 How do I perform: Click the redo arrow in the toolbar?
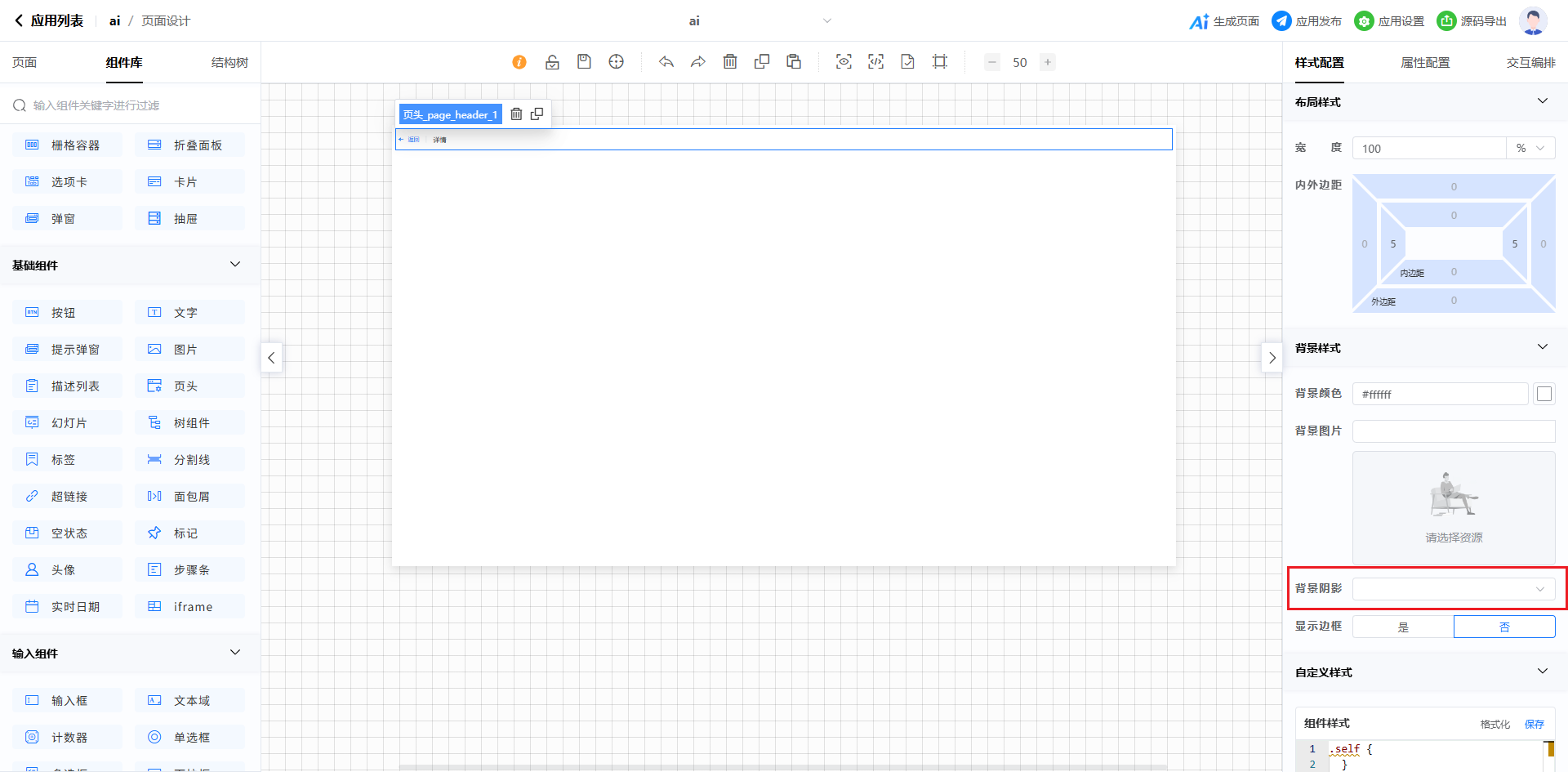tap(698, 62)
